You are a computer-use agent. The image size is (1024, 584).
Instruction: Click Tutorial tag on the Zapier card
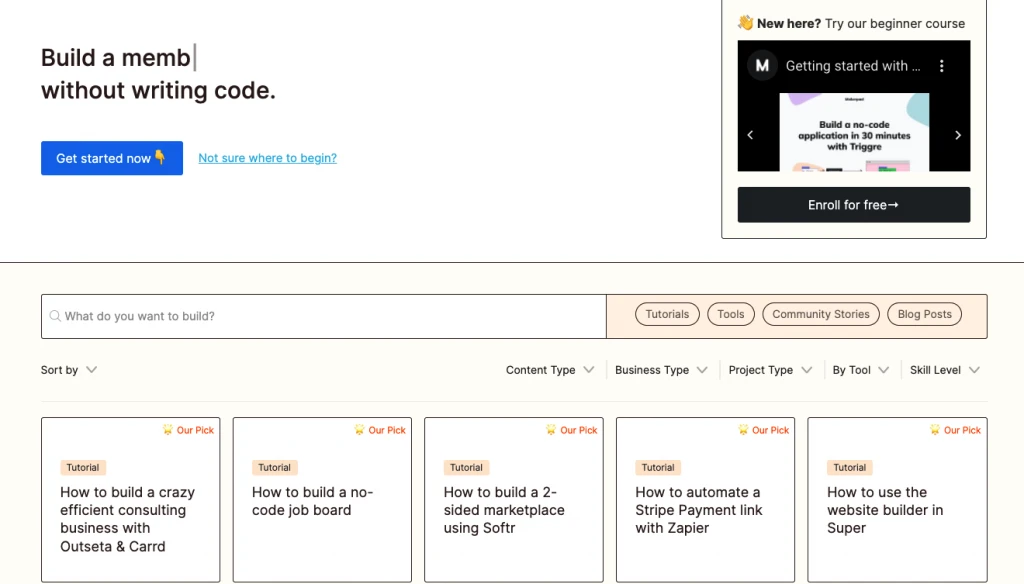[658, 468]
